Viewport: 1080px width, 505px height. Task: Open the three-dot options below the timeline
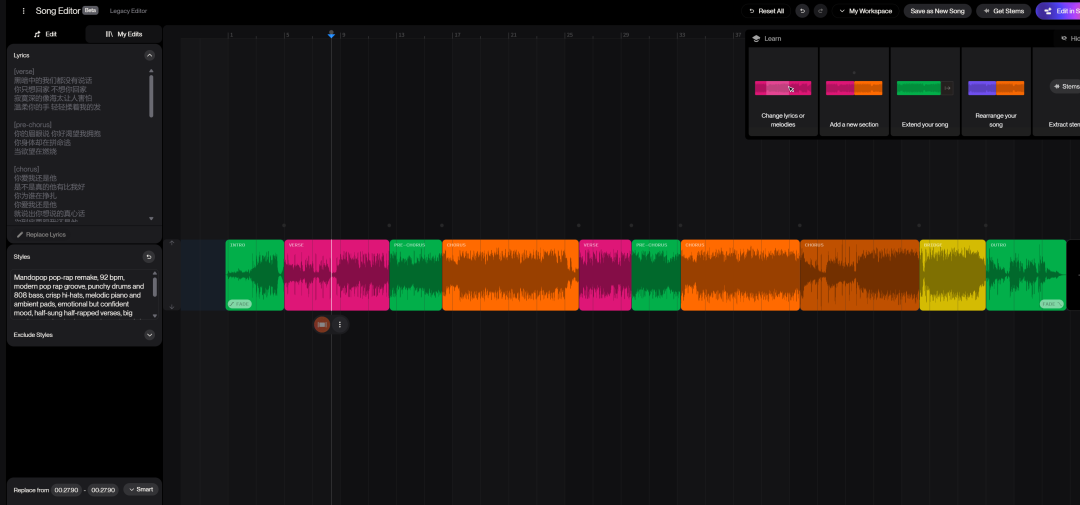(340, 324)
